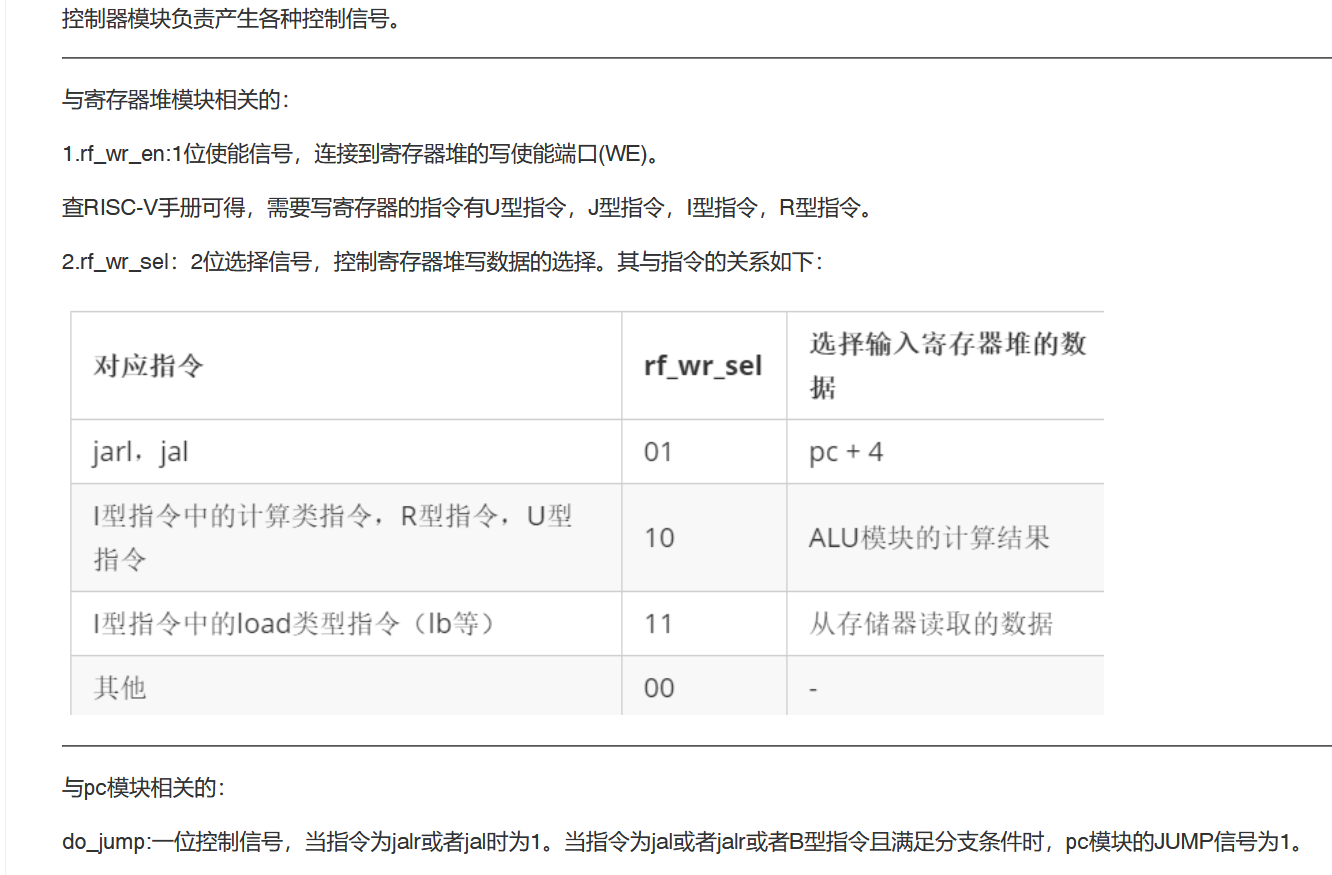Select the '其他' row label cell
1332x875 pixels.
pyautogui.click(x=120, y=688)
